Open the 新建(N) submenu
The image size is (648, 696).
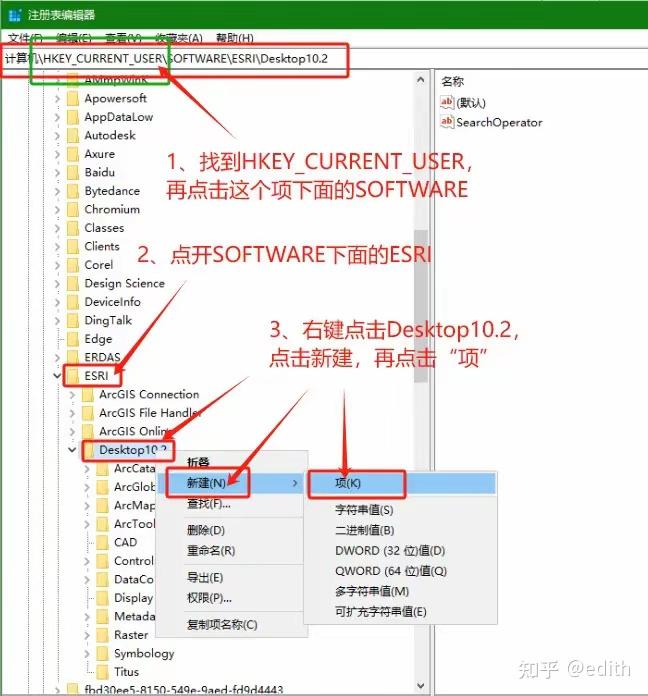233,483
